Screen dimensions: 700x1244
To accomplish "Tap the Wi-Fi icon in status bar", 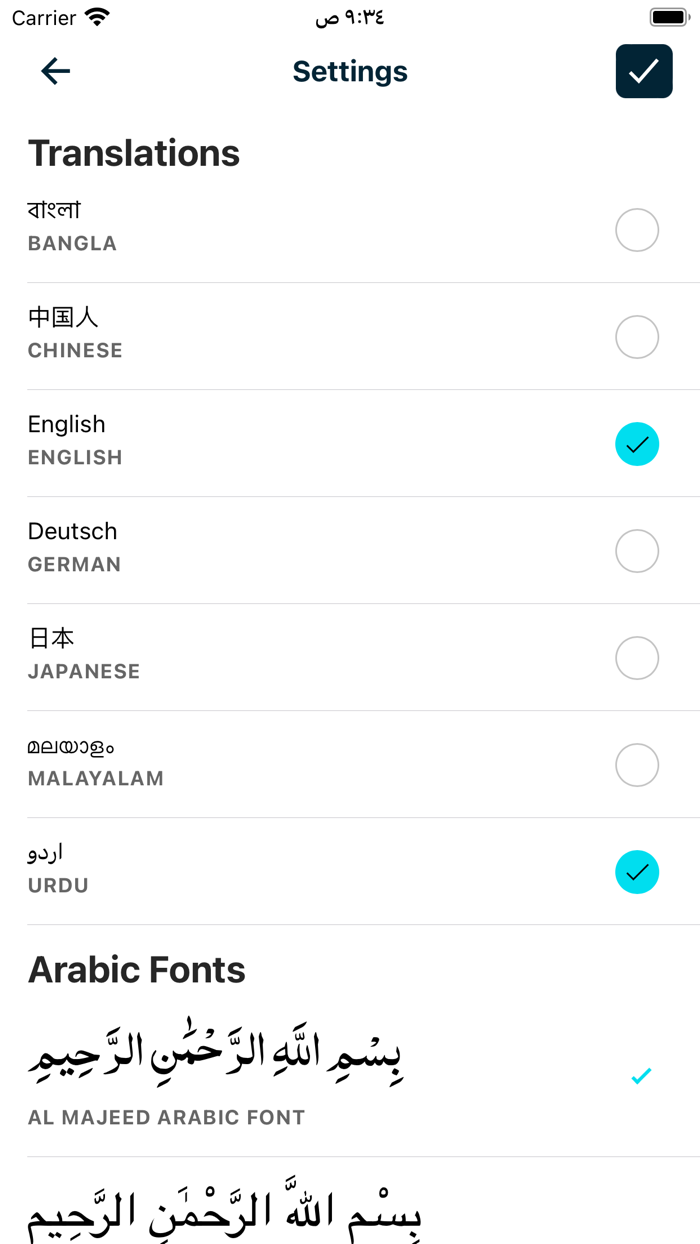I will (97, 17).
